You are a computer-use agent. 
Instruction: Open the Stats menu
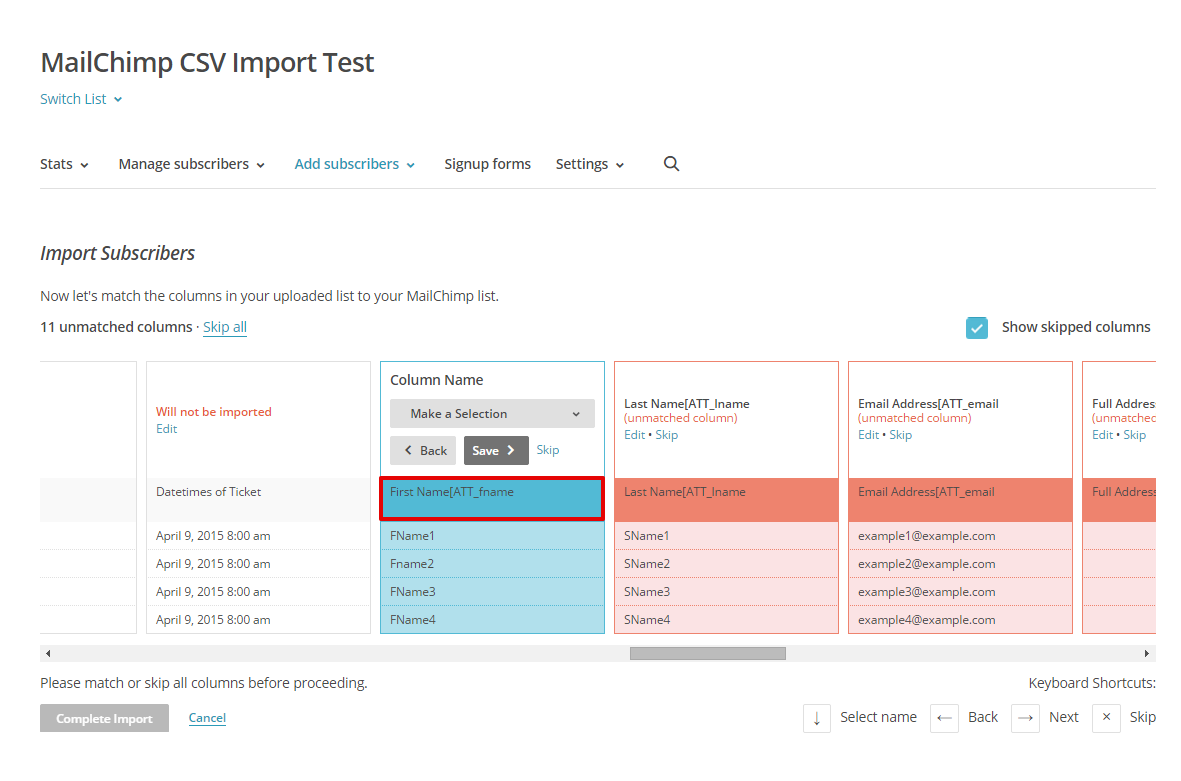pyautogui.click(x=64, y=164)
